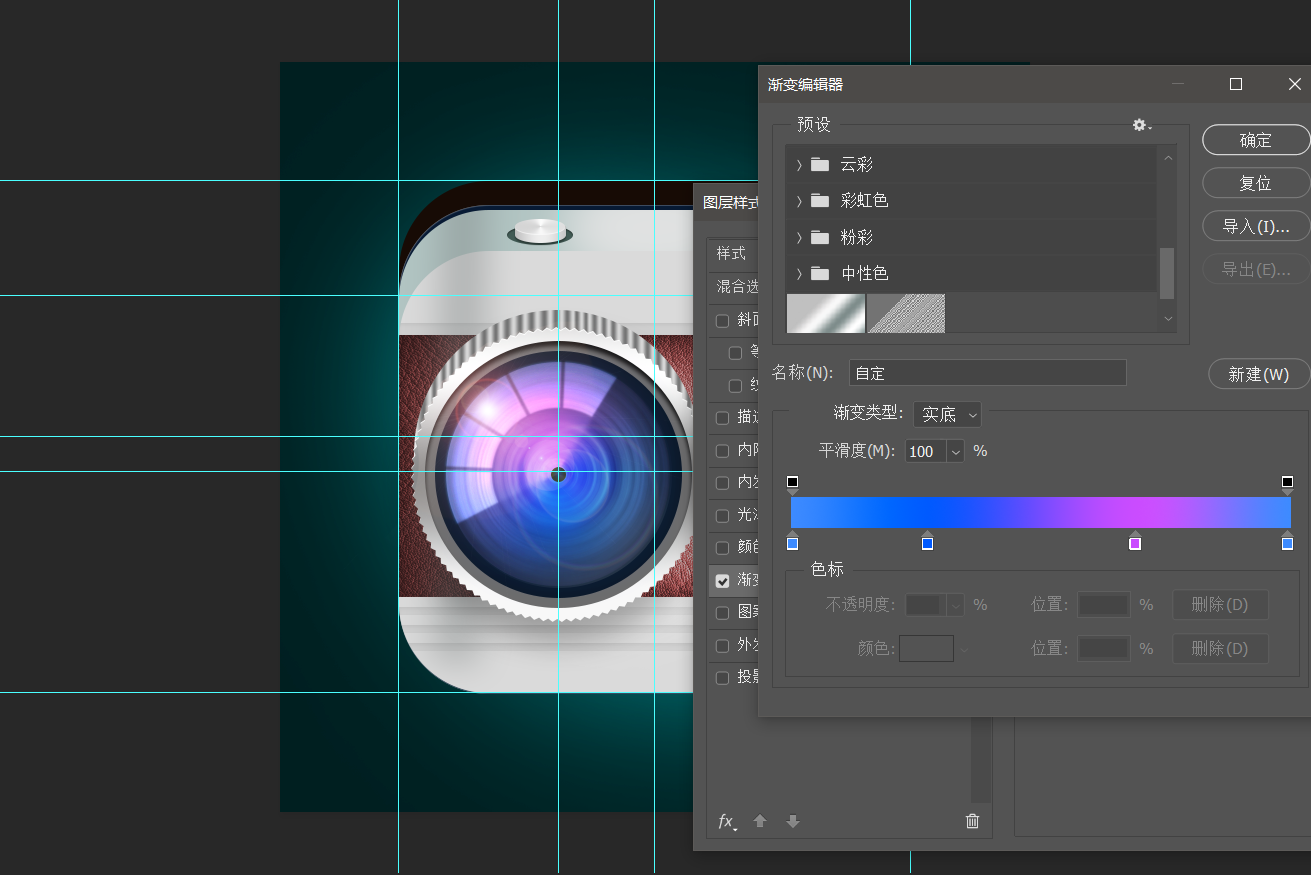Select the 样式 styles header item

point(731,253)
